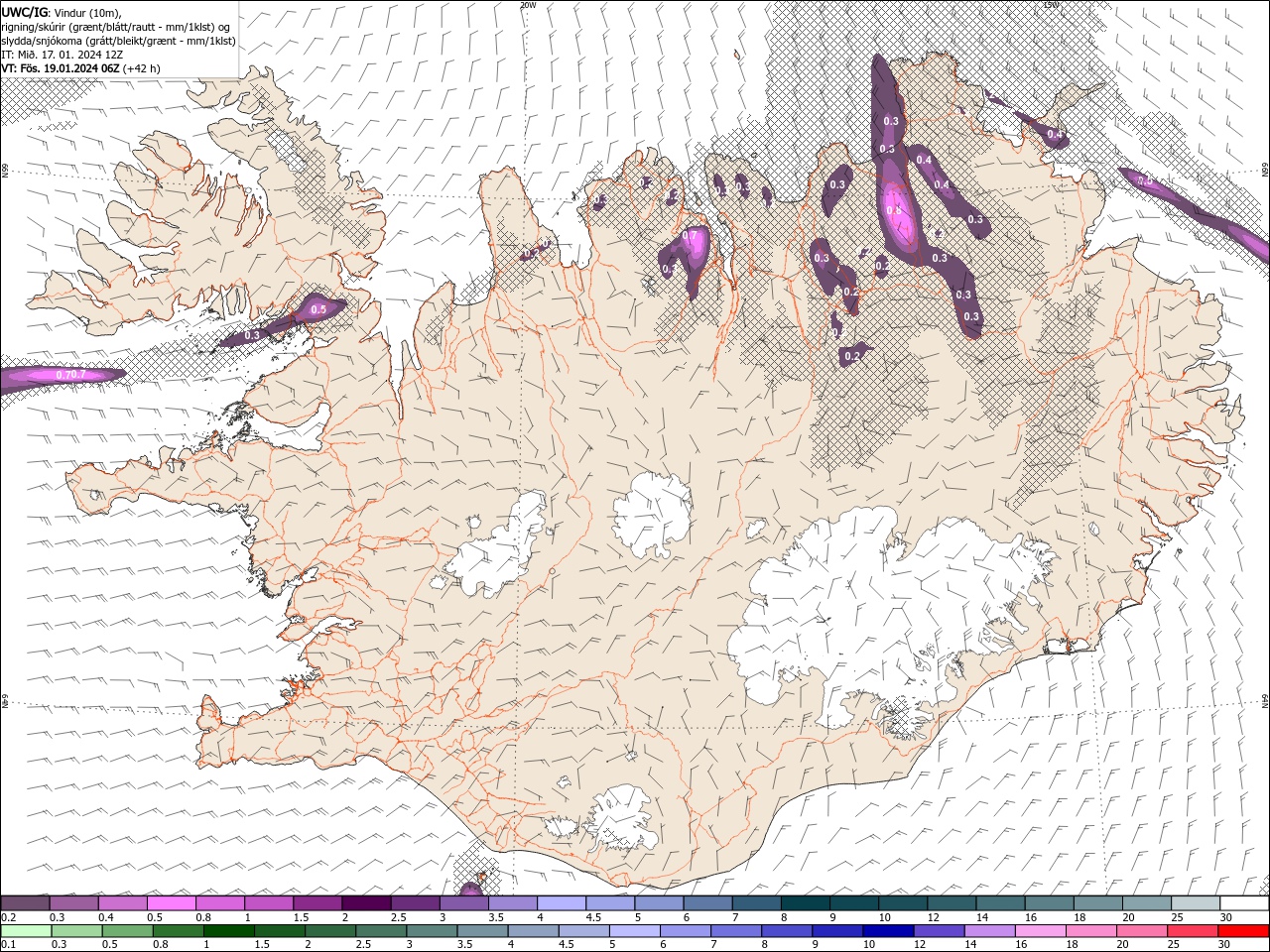Pick the pale grey snow swatch labeled 25
This screenshot has width=1270, height=952.
[1195, 903]
